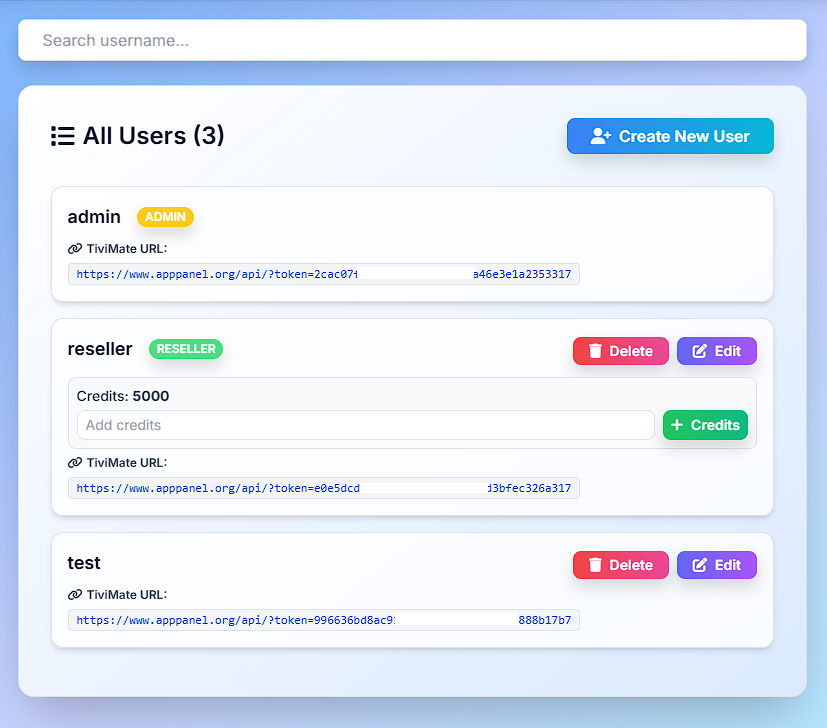Click TiviMate URL label in reseller card
The height and width of the screenshot is (728, 827).
pyautogui.click(x=127, y=463)
